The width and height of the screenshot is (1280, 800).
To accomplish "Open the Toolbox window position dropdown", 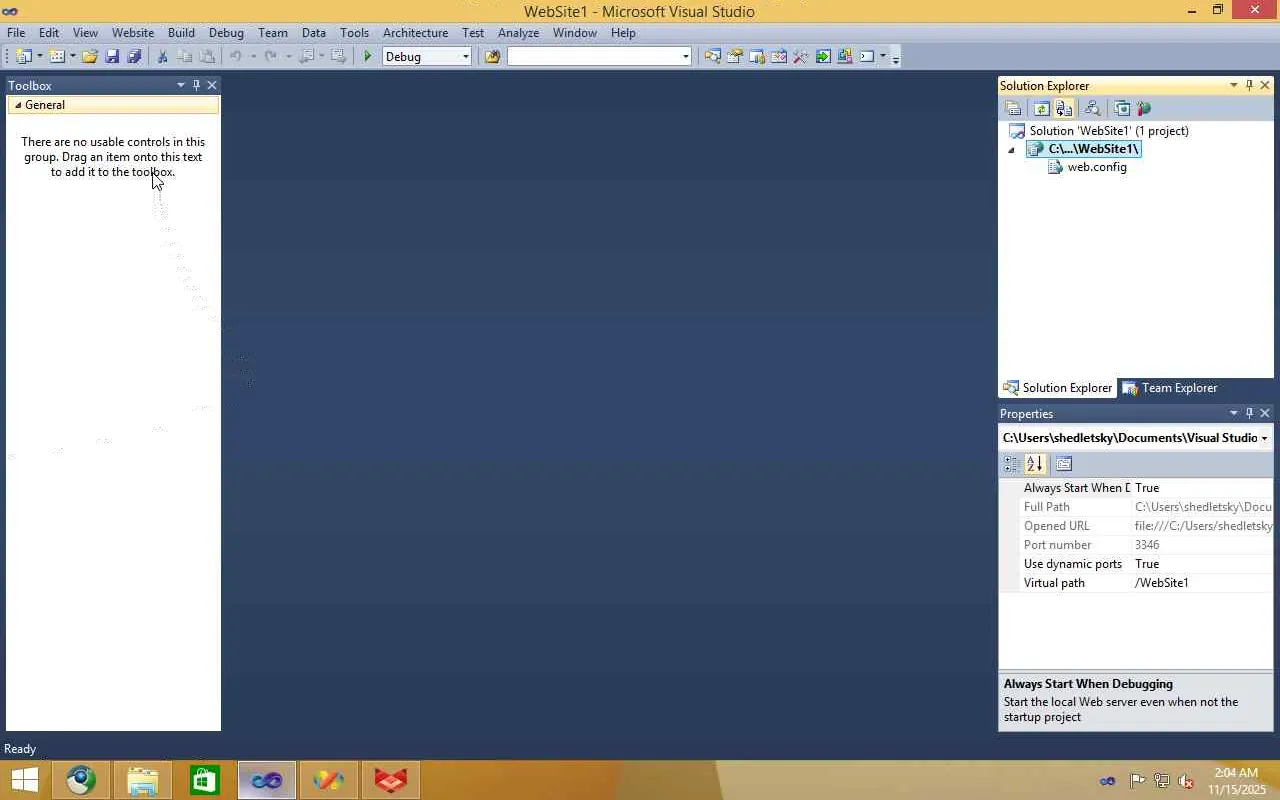I will 181,85.
